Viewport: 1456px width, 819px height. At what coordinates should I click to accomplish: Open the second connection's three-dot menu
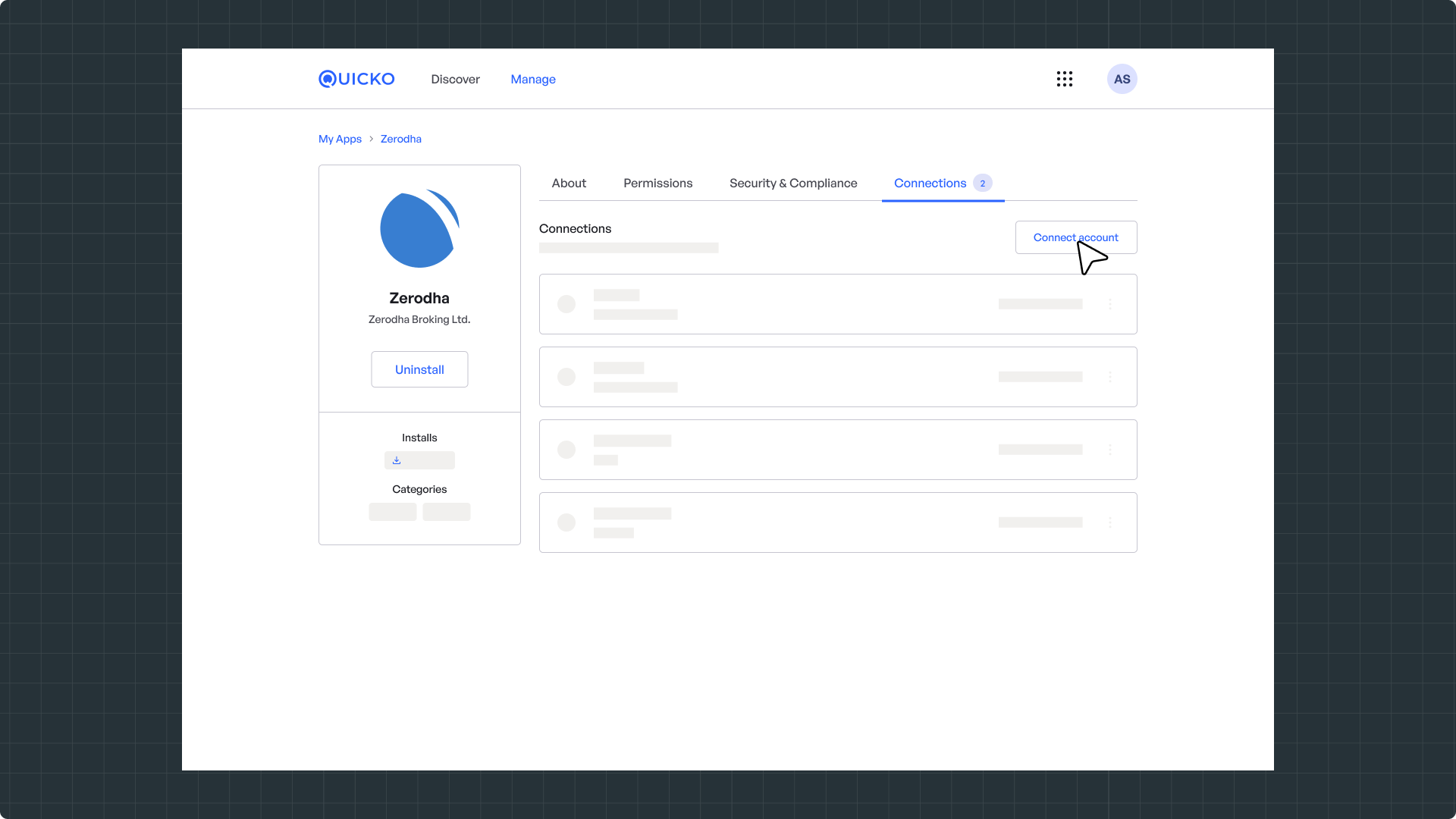point(1110,377)
